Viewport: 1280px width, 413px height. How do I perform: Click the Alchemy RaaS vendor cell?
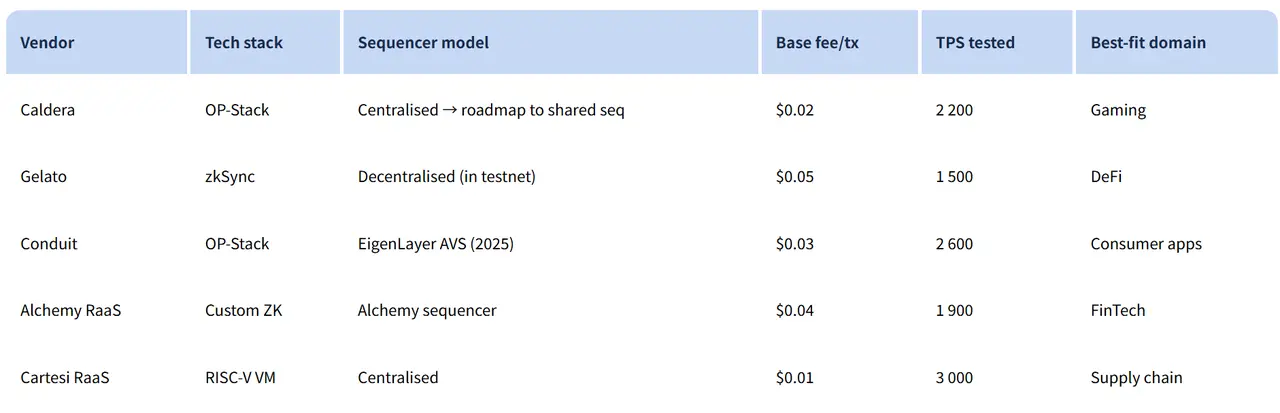70,311
